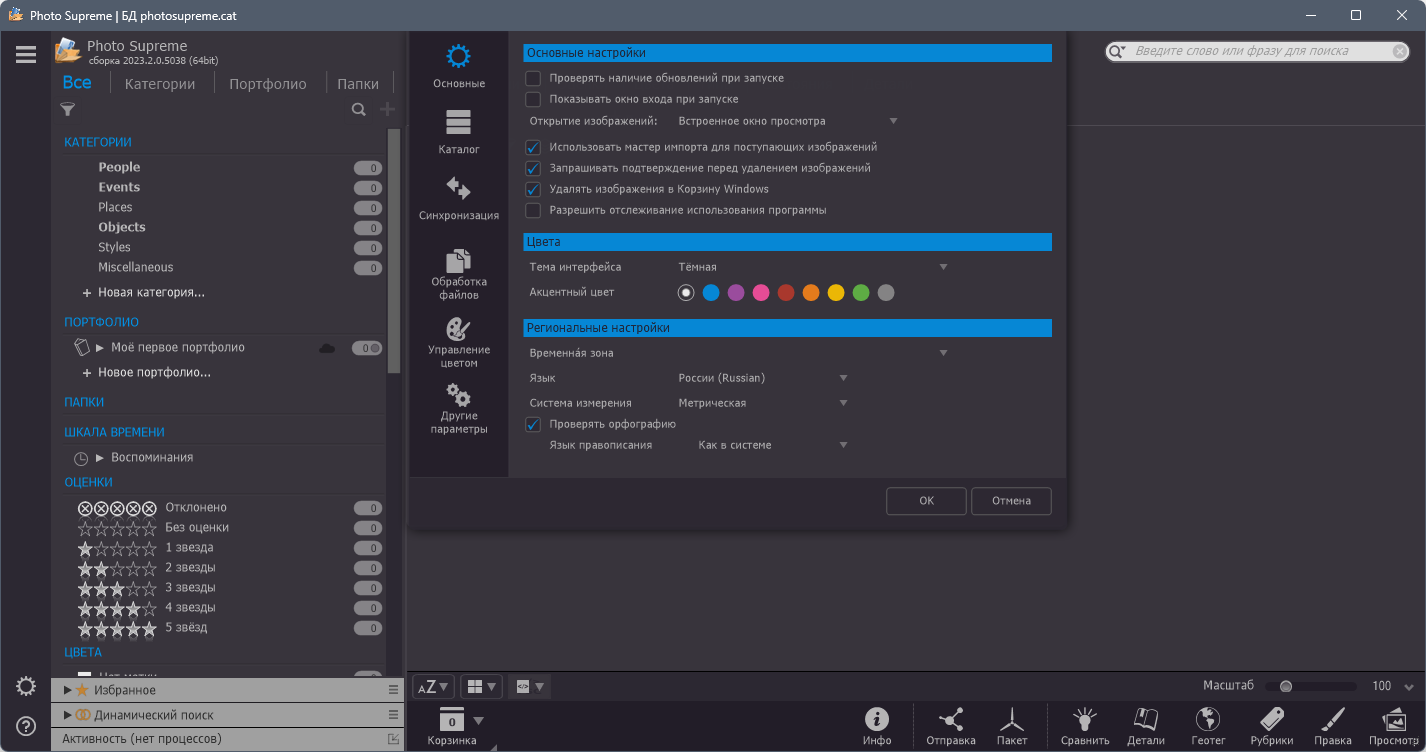Switch to the Категории tab

(160, 84)
